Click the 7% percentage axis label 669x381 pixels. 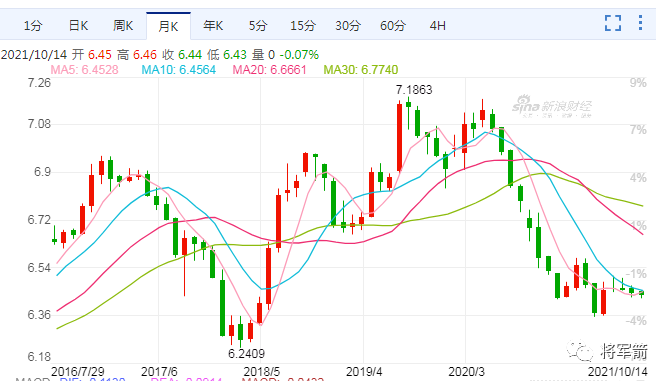coord(638,130)
